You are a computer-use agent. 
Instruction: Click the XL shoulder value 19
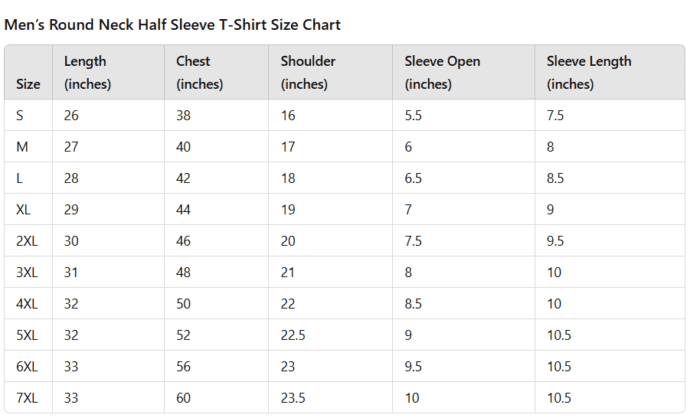pyautogui.click(x=288, y=209)
